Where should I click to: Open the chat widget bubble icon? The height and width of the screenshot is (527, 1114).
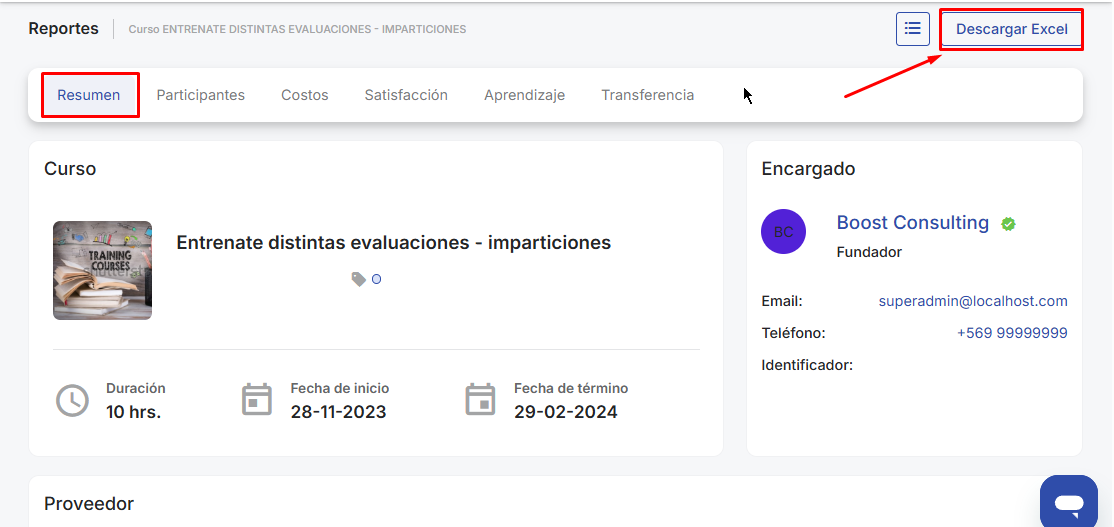[1068, 501]
